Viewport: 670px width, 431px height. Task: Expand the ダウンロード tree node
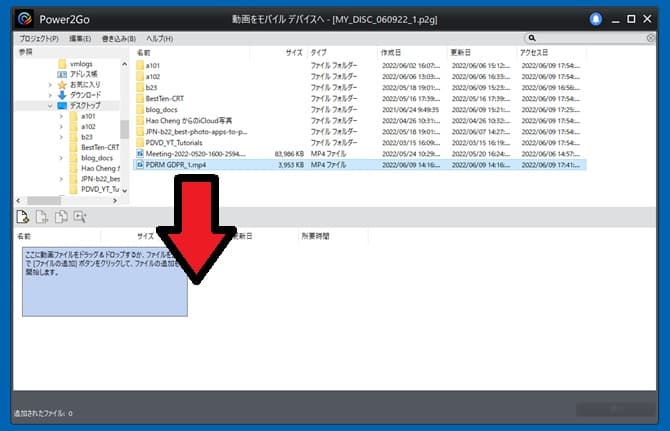coord(50,95)
